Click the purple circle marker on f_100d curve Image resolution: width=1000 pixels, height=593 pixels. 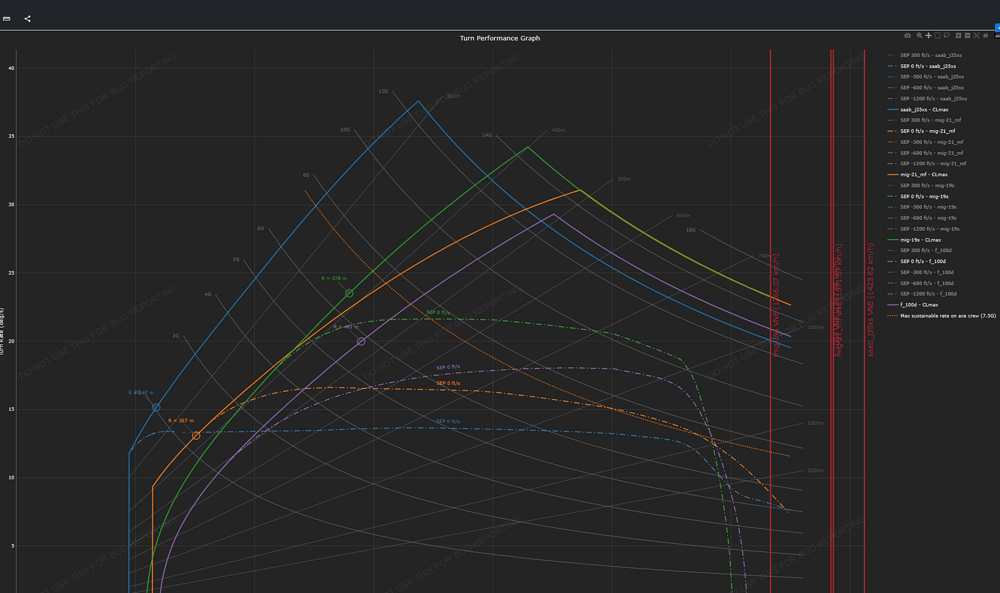[361, 342]
